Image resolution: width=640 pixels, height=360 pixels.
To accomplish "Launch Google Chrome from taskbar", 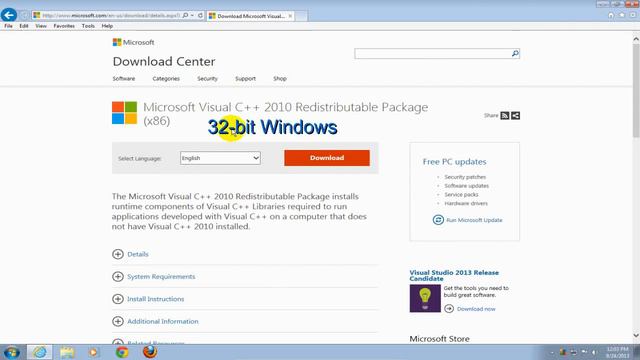I will 122,352.
